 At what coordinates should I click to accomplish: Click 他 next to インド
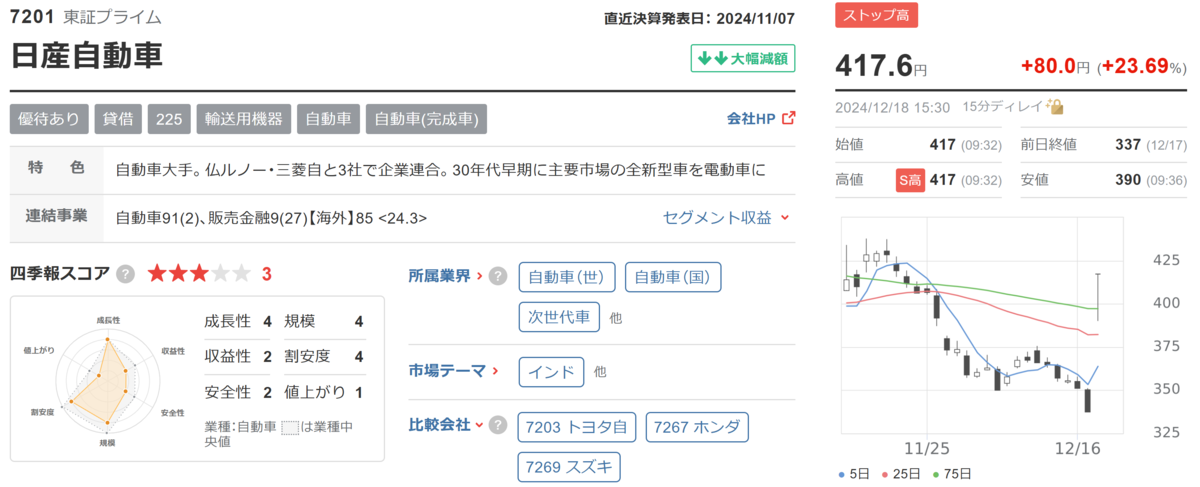pos(600,372)
